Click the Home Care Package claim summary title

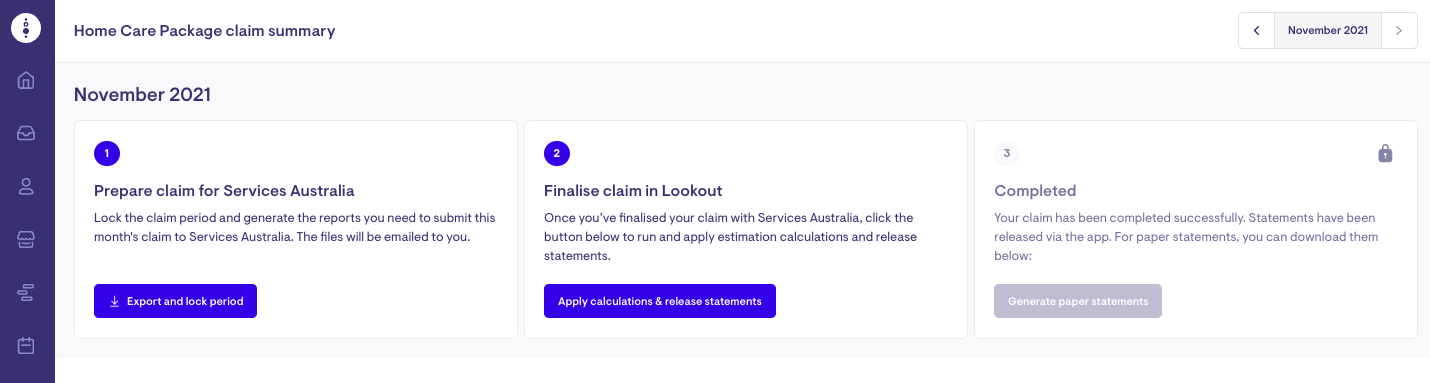pyautogui.click(x=205, y=31)
